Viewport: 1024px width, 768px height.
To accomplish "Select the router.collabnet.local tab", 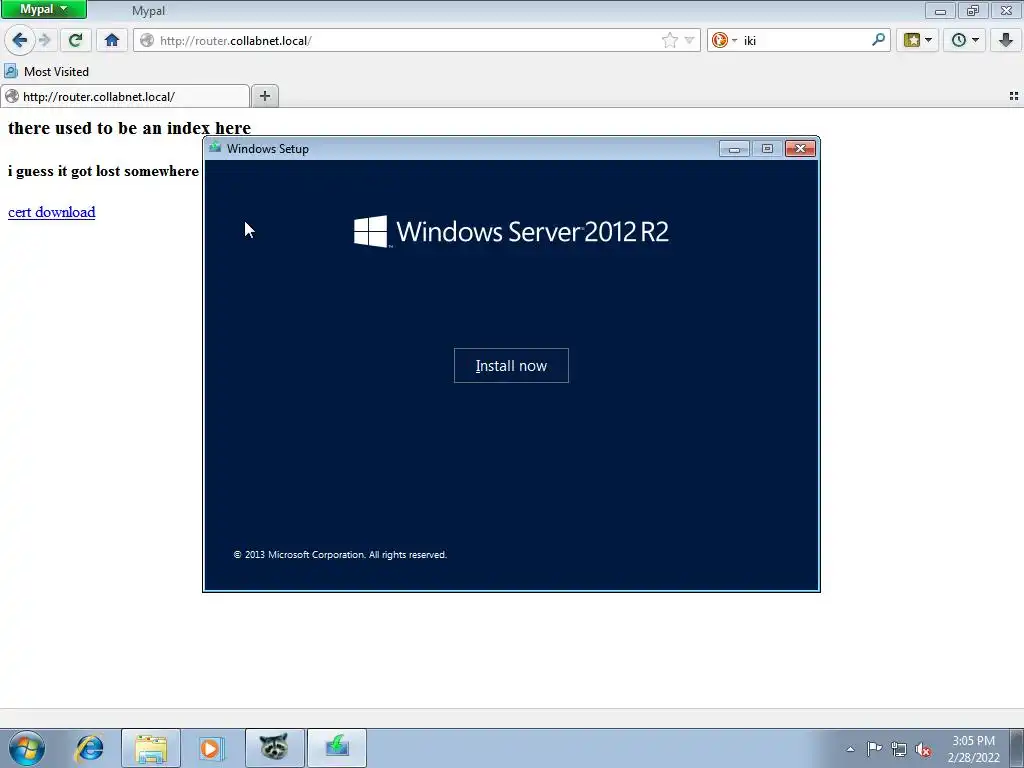I will tap(125, 97).
